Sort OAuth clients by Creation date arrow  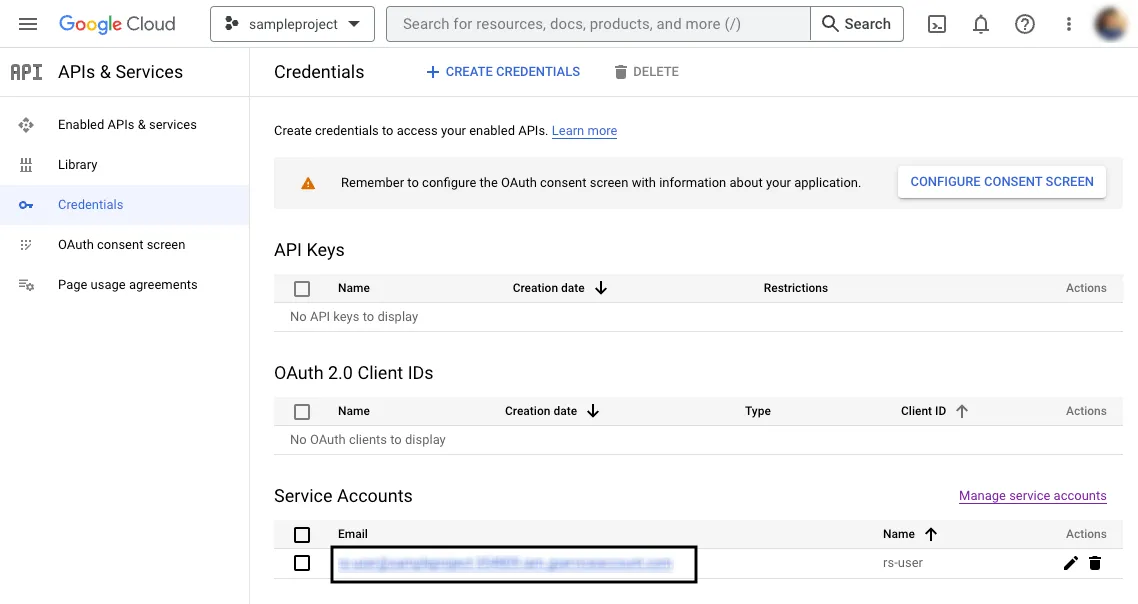(593, 411)
